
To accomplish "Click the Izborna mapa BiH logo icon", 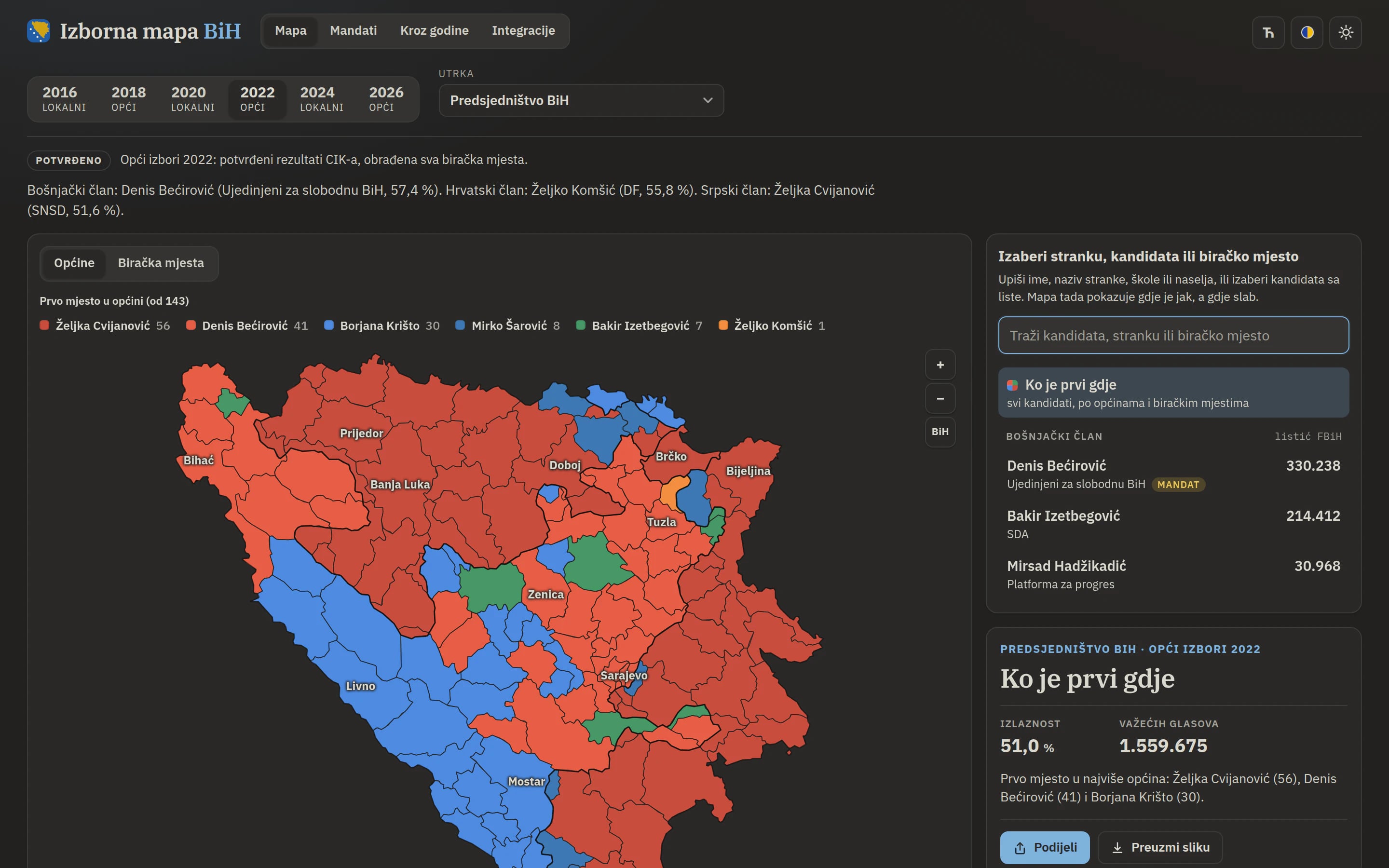I will (39, 31).
